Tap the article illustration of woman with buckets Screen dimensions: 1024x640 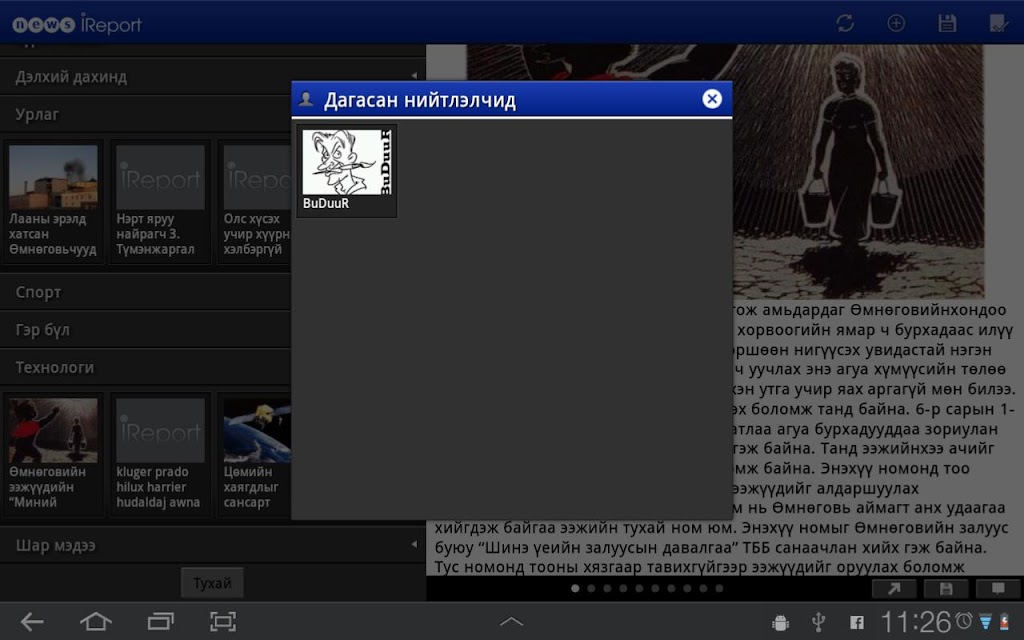point(858,171)
